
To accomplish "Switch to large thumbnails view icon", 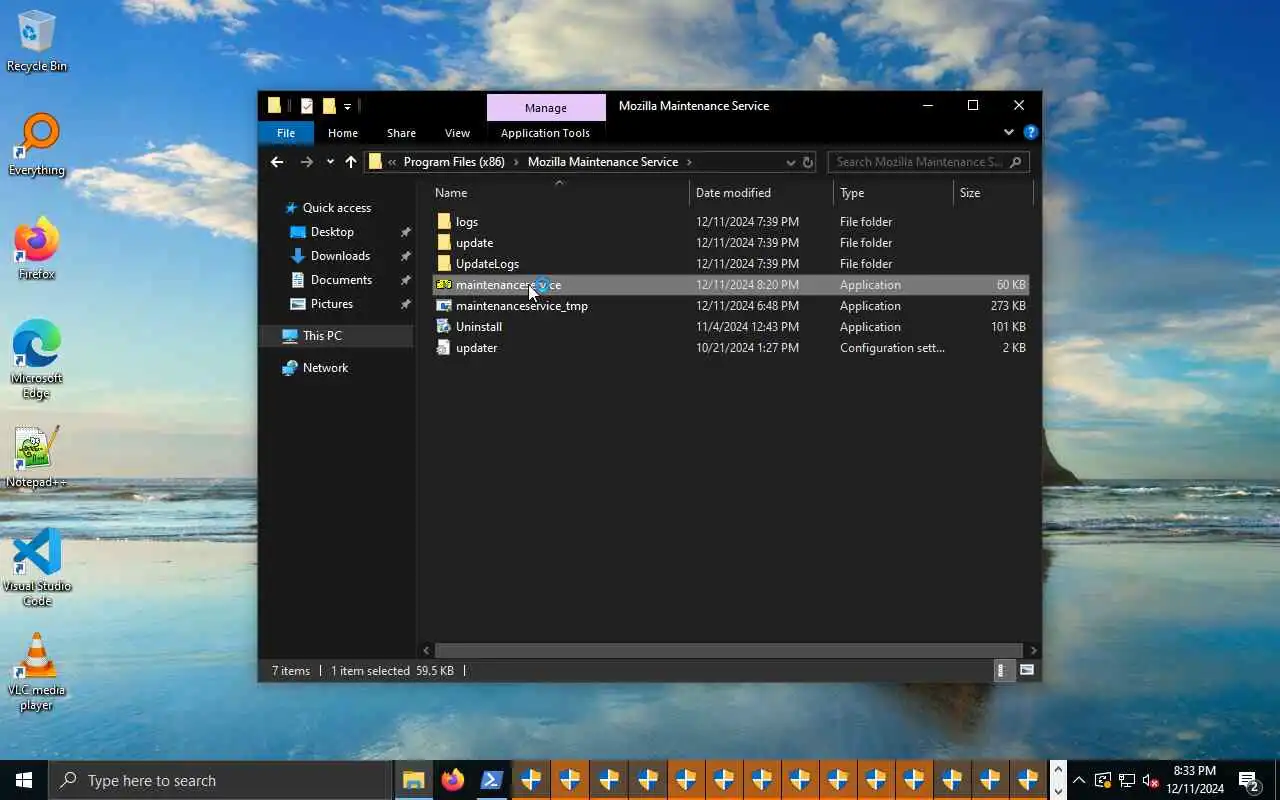I will coord(1026,670).
